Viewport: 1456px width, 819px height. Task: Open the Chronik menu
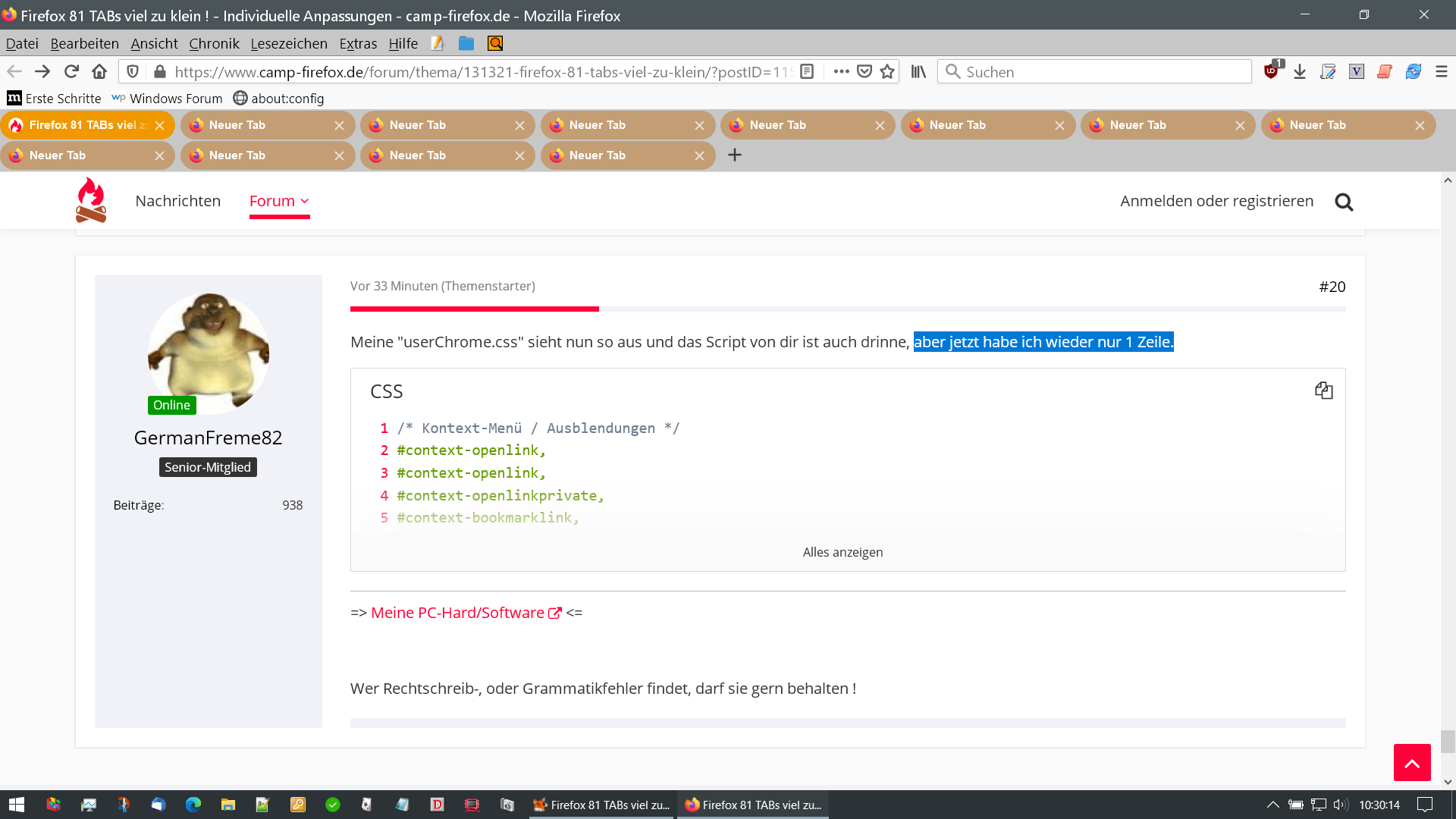(214, 43)
